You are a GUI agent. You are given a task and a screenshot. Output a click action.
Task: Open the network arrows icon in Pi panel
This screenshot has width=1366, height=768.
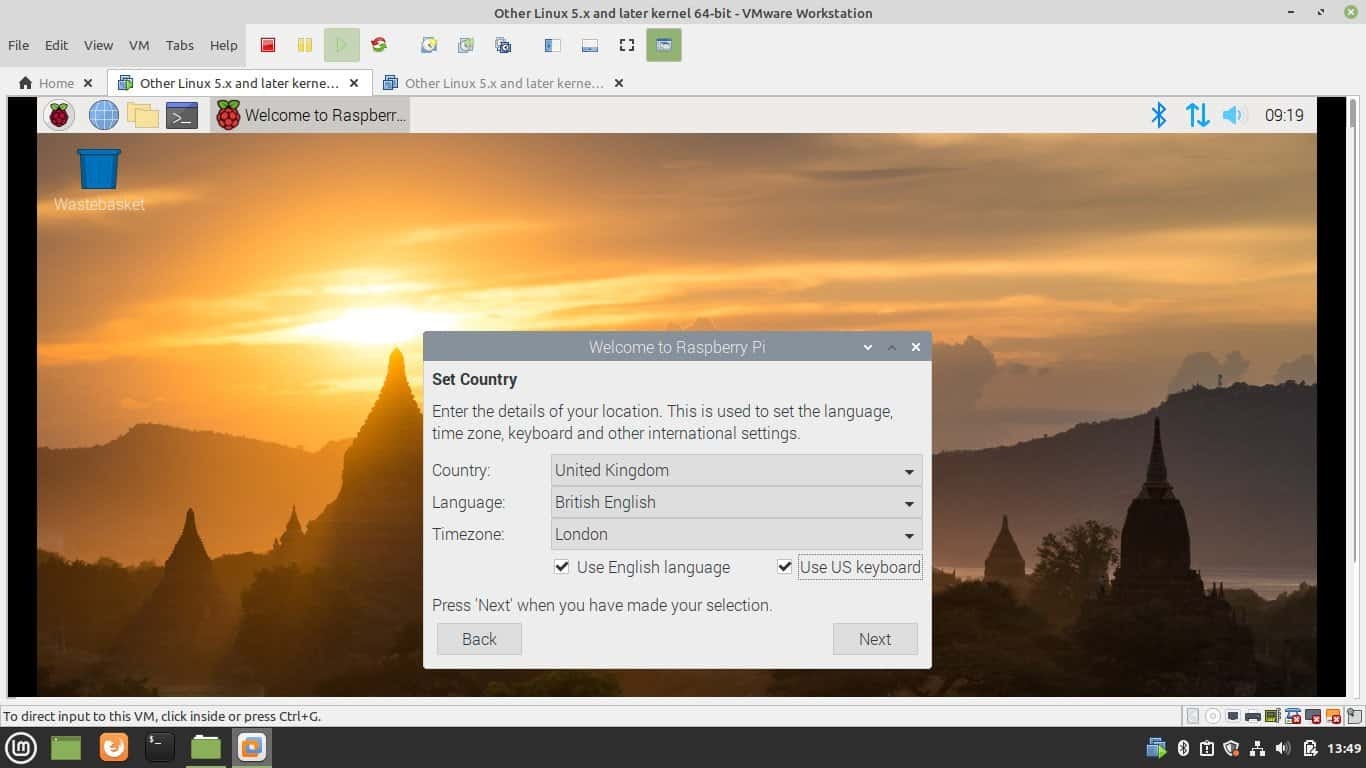click(x=1197, y=115)
